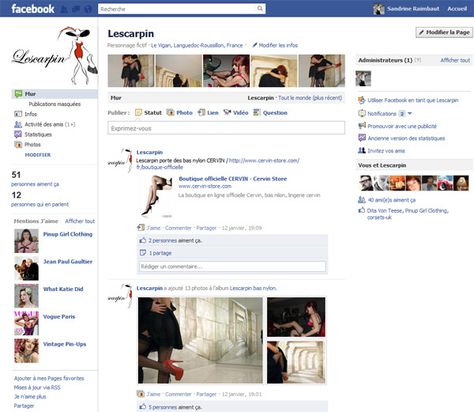Click MODIFIER link under sidebar menu
Screen dimensions: 474x412
pyautogui.click(x=38, y=155)
